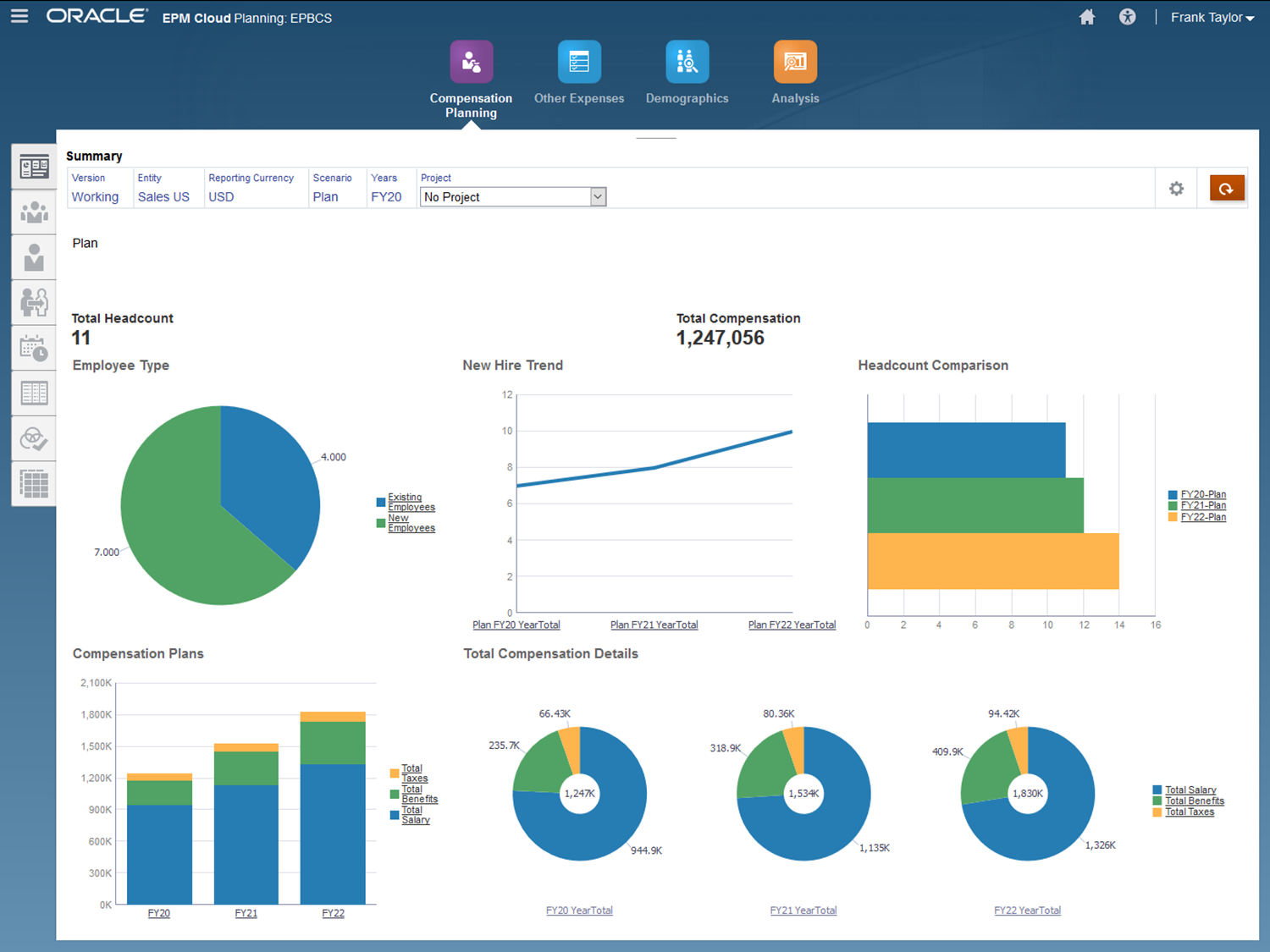Click the Plan FY21 YearTotal axis link

pos(654,625)
